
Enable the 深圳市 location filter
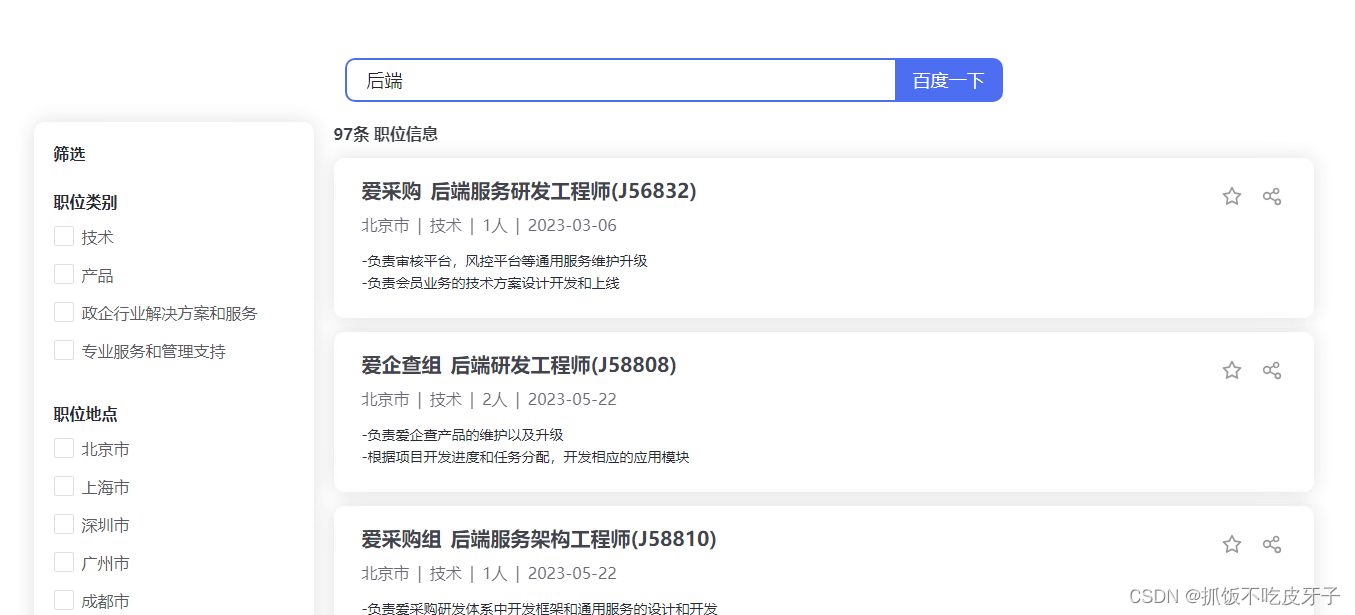64,524
